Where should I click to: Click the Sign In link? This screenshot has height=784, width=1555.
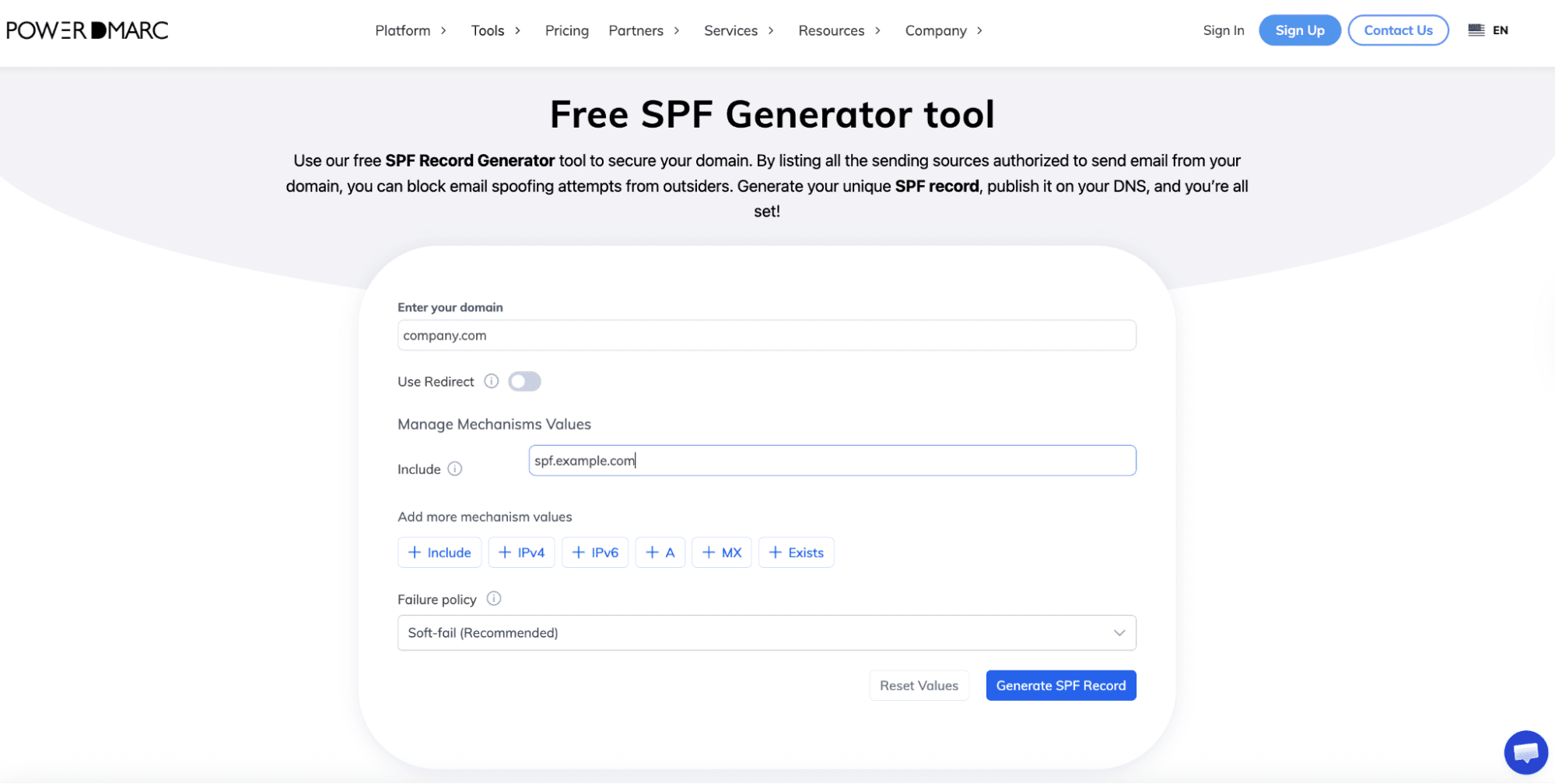point(1224,30)
